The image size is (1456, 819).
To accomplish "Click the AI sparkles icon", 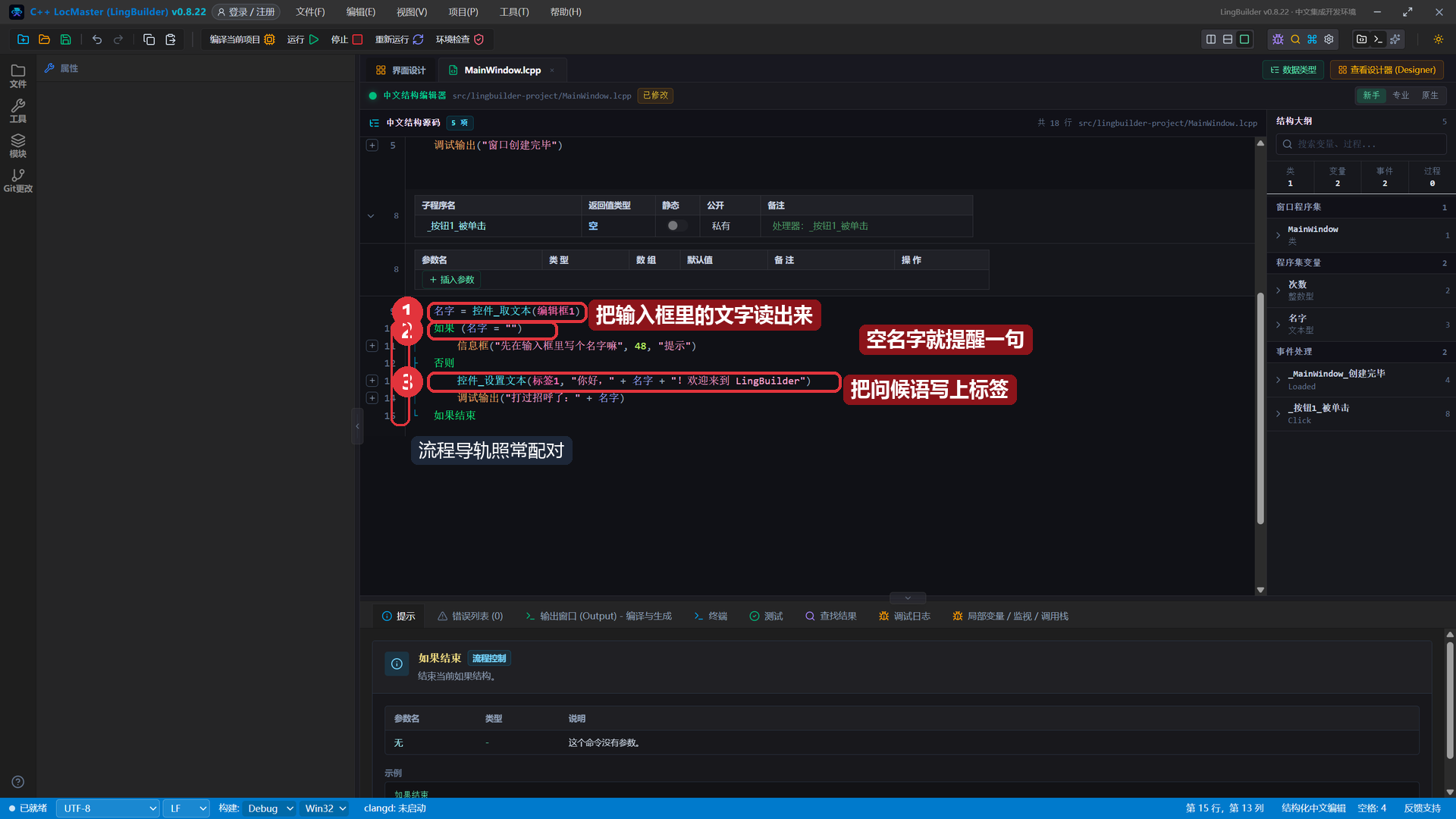I will point(1395,39).
